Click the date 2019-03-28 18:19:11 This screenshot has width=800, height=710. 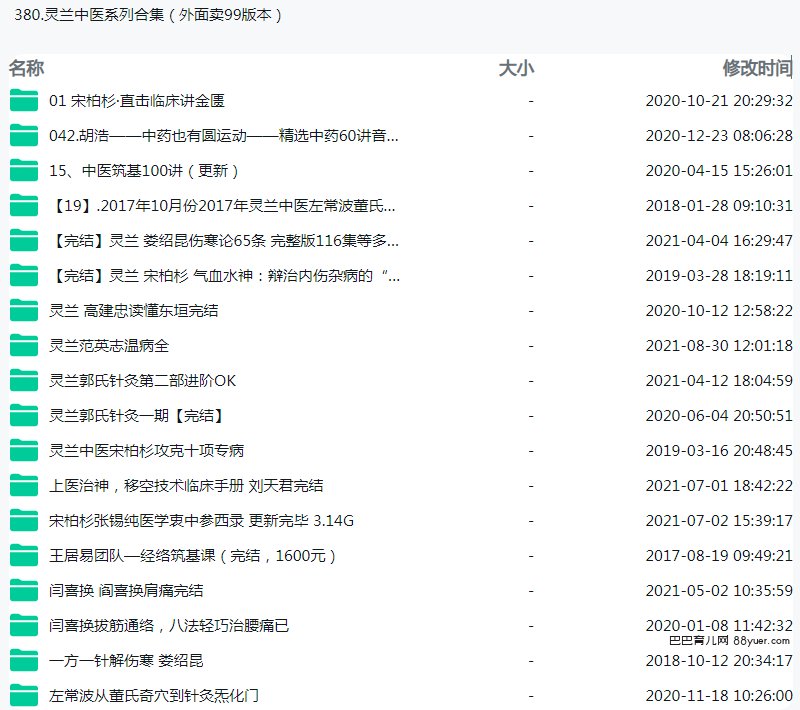[x=719, y=275]
